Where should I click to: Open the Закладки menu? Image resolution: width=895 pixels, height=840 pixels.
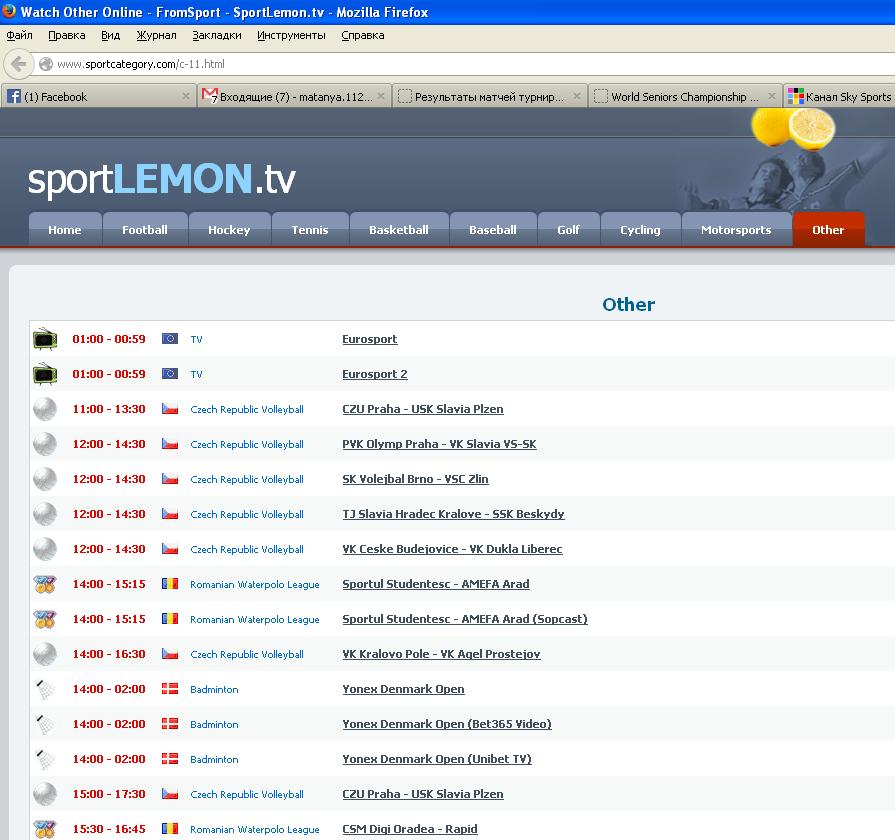217,35
